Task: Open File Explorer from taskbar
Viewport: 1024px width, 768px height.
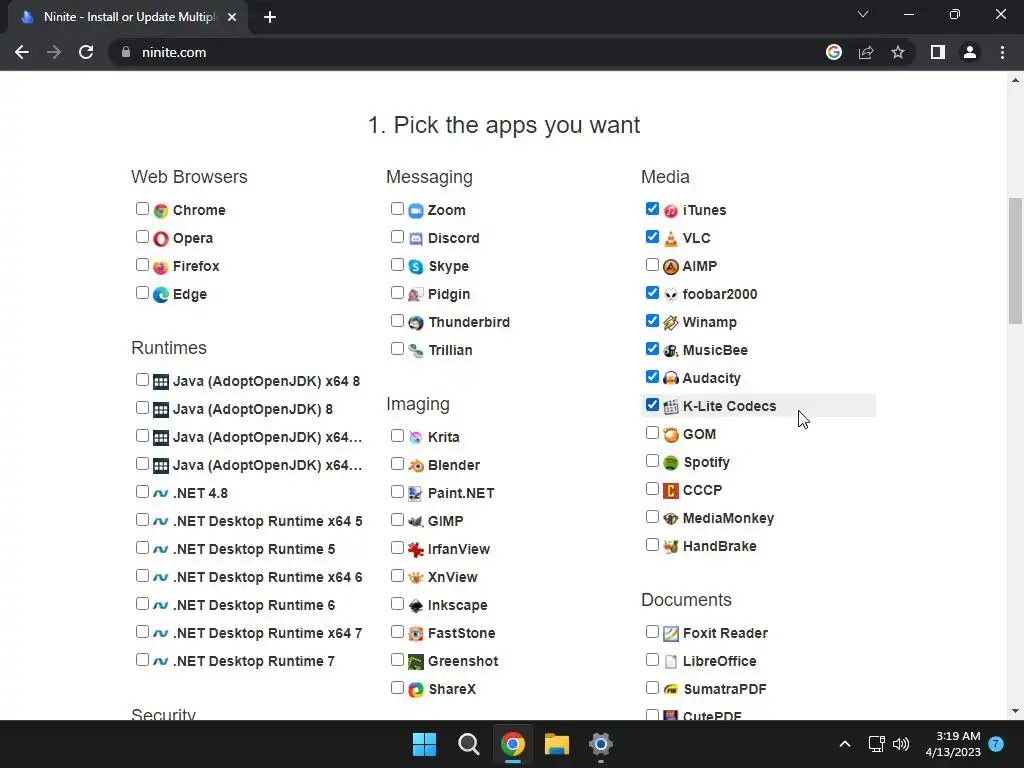Action: click(557, 744)
